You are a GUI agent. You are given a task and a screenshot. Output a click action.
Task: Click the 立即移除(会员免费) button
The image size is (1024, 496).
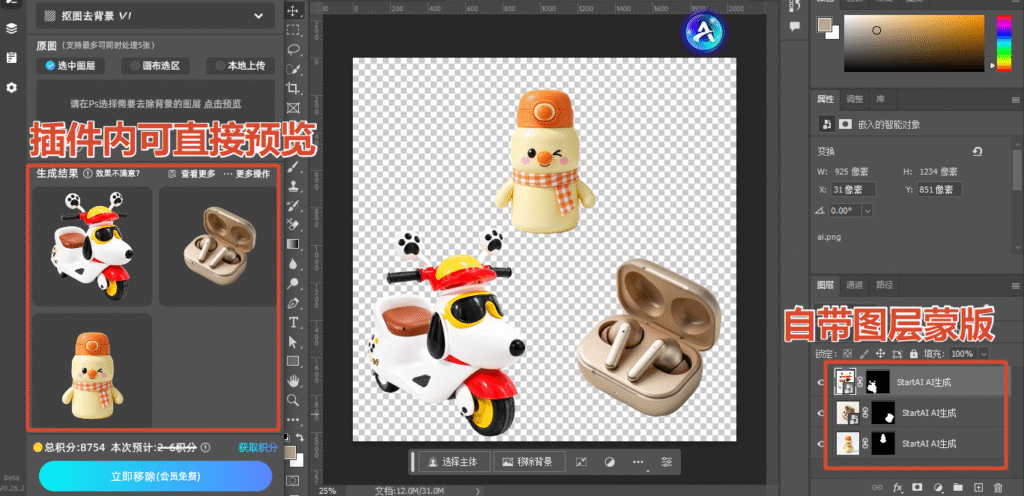pos(155,476)
